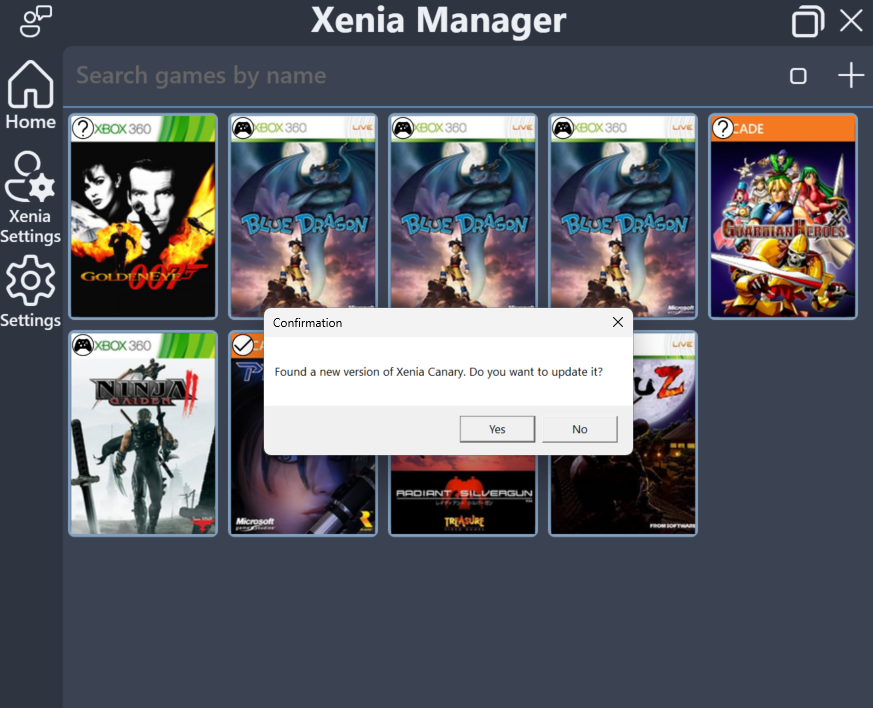Select the Guardian Heroes game cover

pos(782,217)
